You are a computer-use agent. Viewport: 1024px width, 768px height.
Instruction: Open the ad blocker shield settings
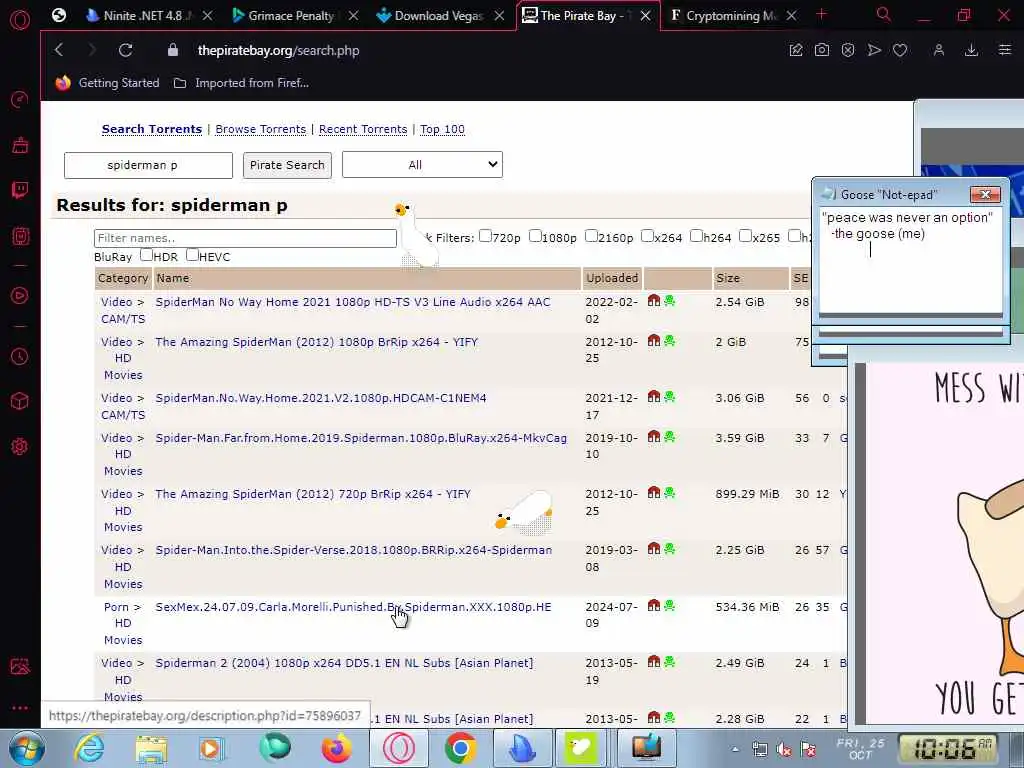coord(848,50)
